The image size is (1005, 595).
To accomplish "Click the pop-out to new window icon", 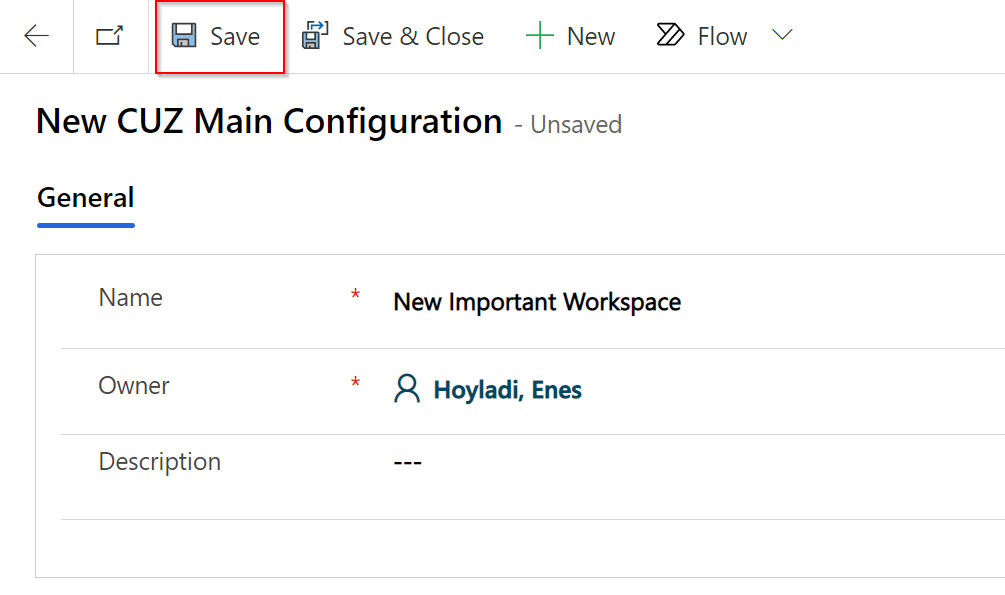I will 107,35.
